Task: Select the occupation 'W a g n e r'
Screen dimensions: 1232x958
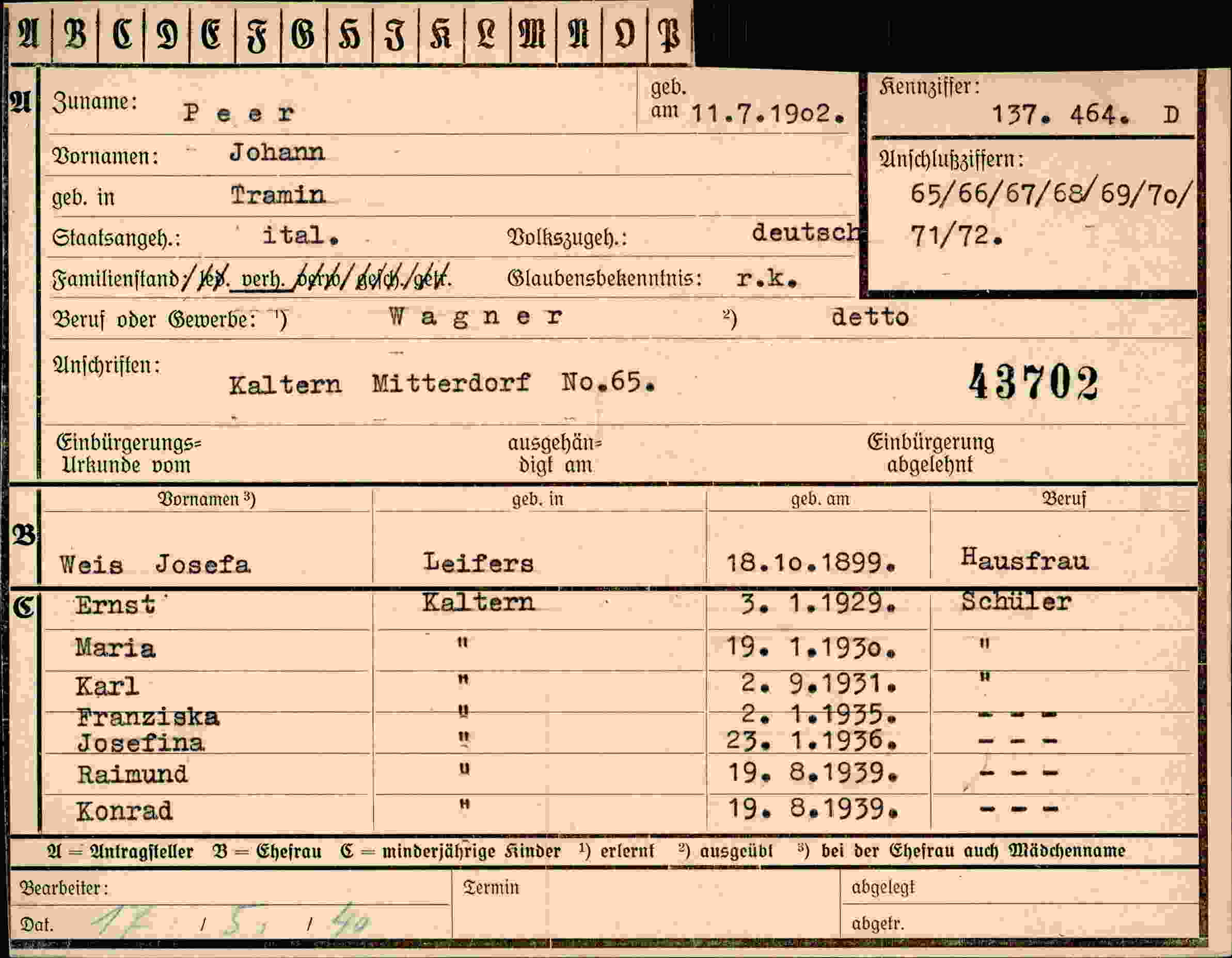Action: [x=476, y=317]
